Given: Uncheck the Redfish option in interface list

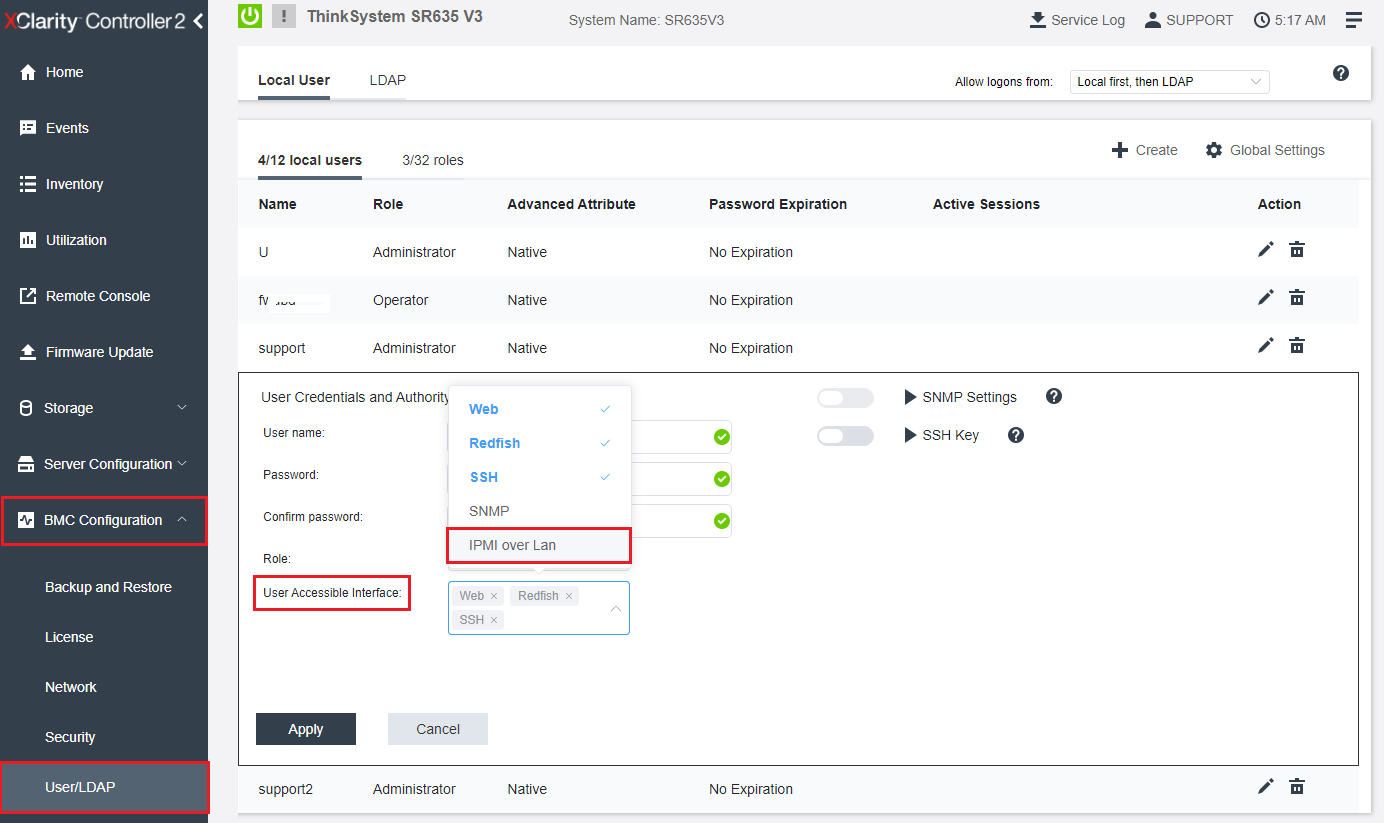Looking at the screenshot, I should pos(539,443).
